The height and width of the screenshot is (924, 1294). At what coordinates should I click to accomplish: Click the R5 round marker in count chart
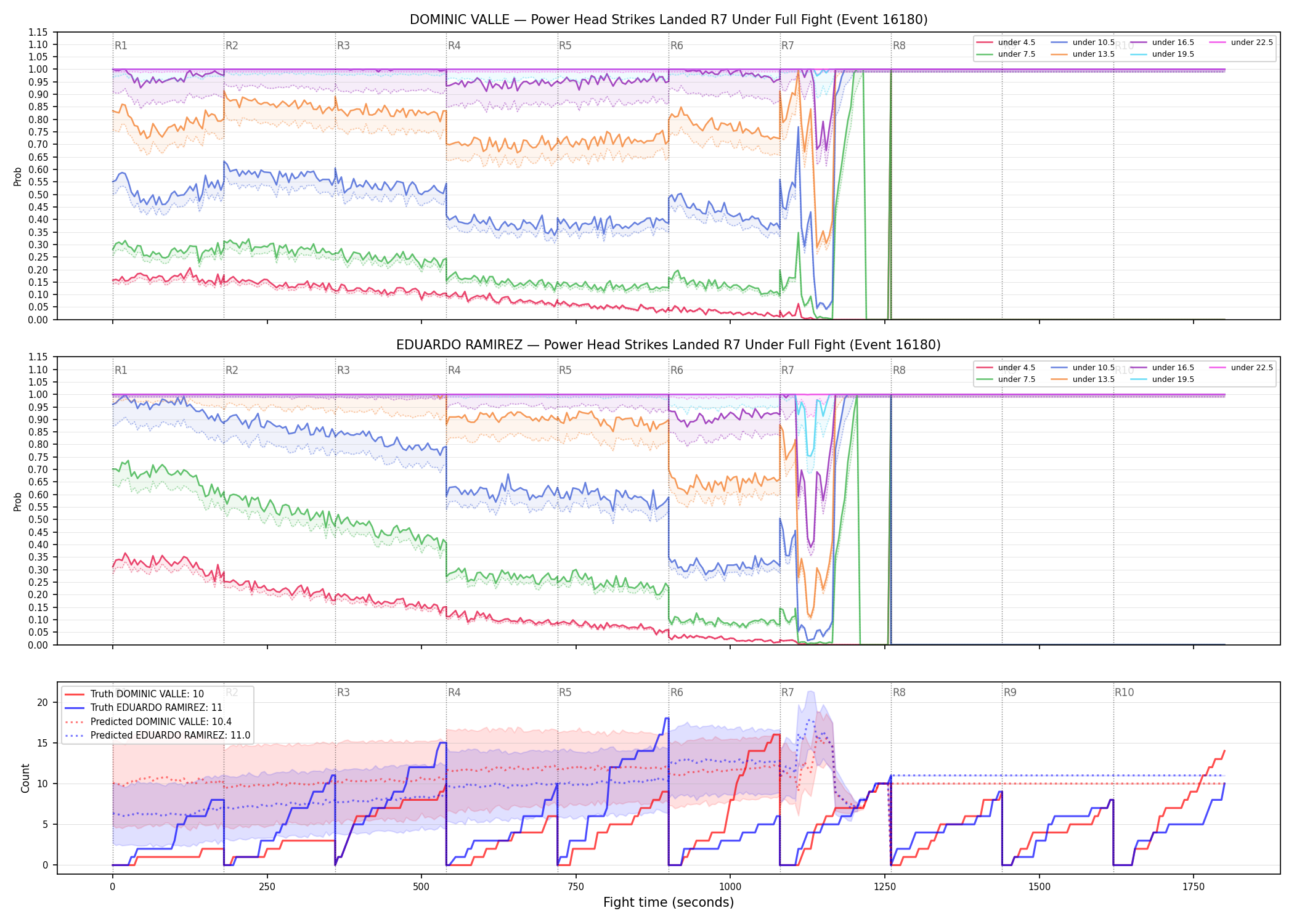click(565, 692)
